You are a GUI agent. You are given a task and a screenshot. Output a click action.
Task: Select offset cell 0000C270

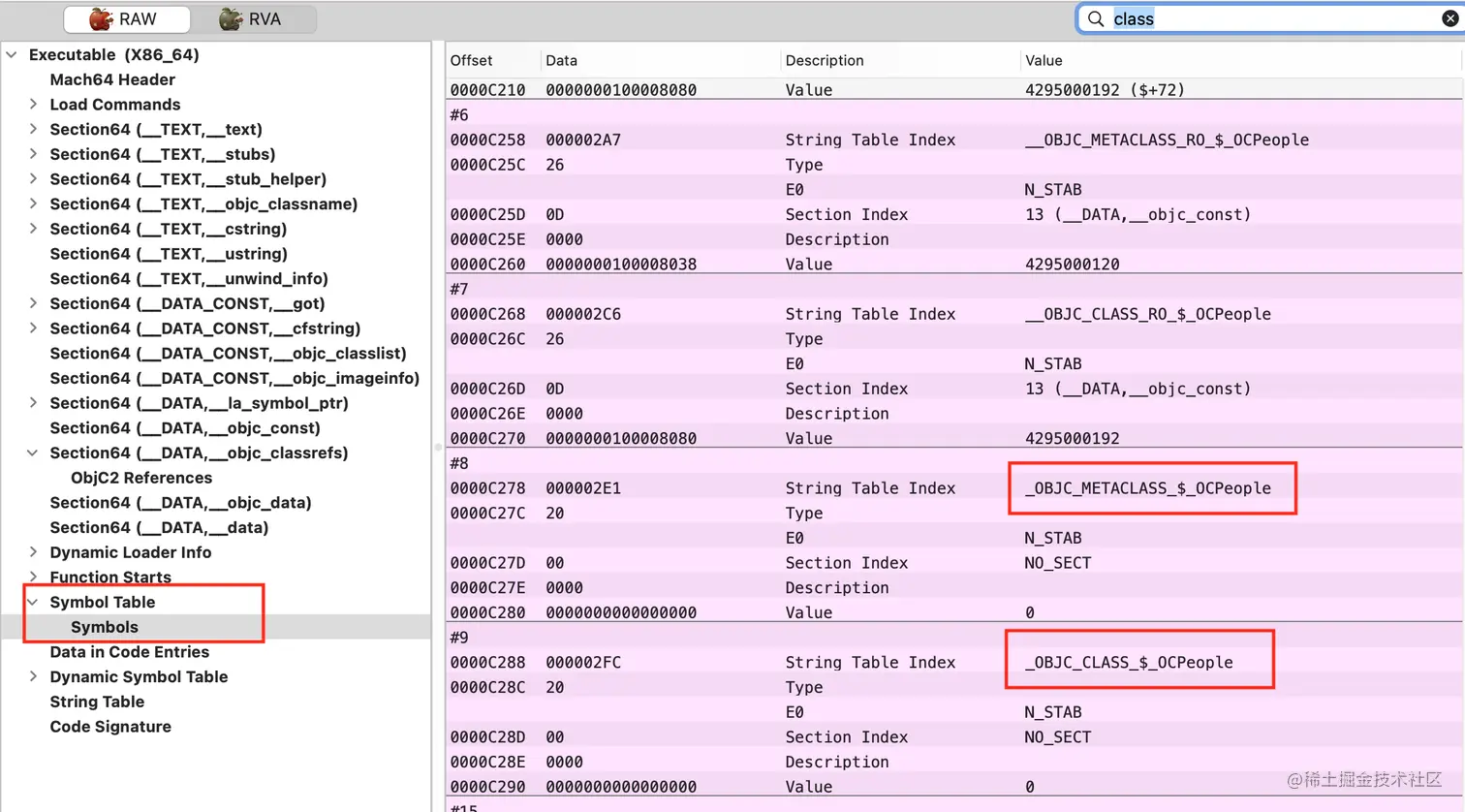coord(487,438)
